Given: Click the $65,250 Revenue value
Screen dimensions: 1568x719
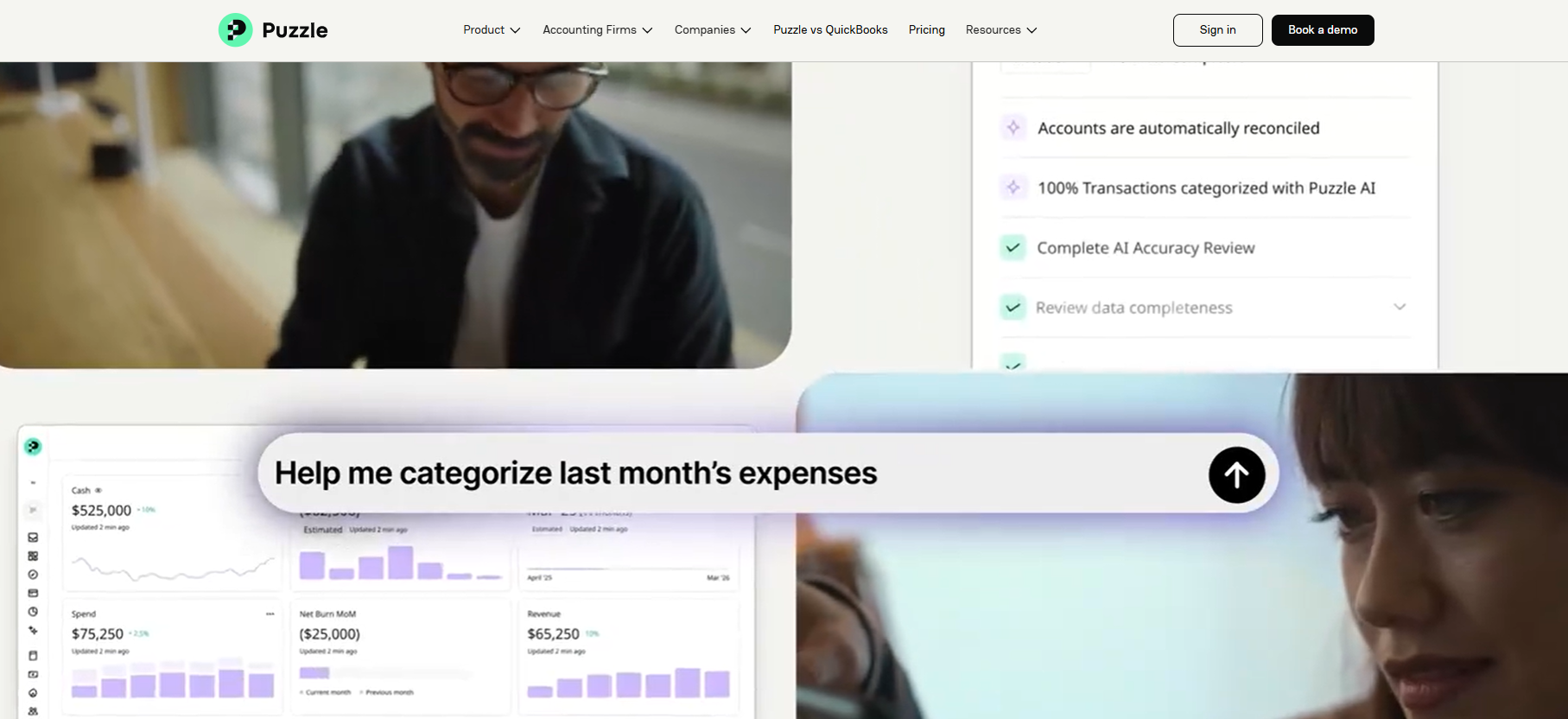Looking at the screenshot, I should (553, 634).
